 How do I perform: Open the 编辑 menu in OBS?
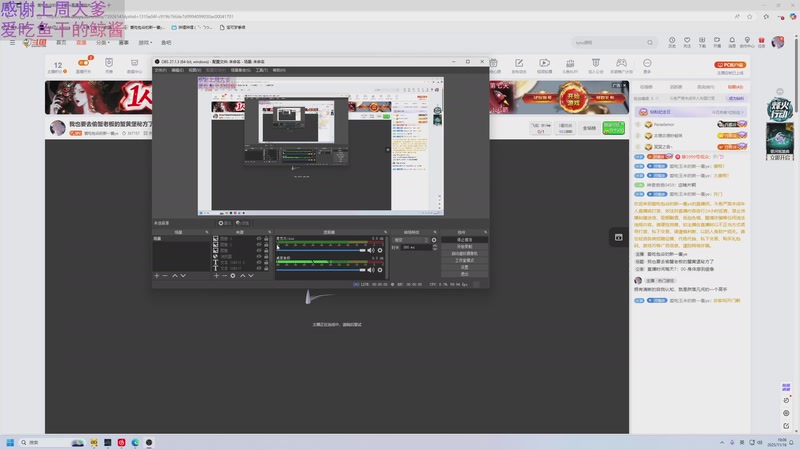(177, 70)
